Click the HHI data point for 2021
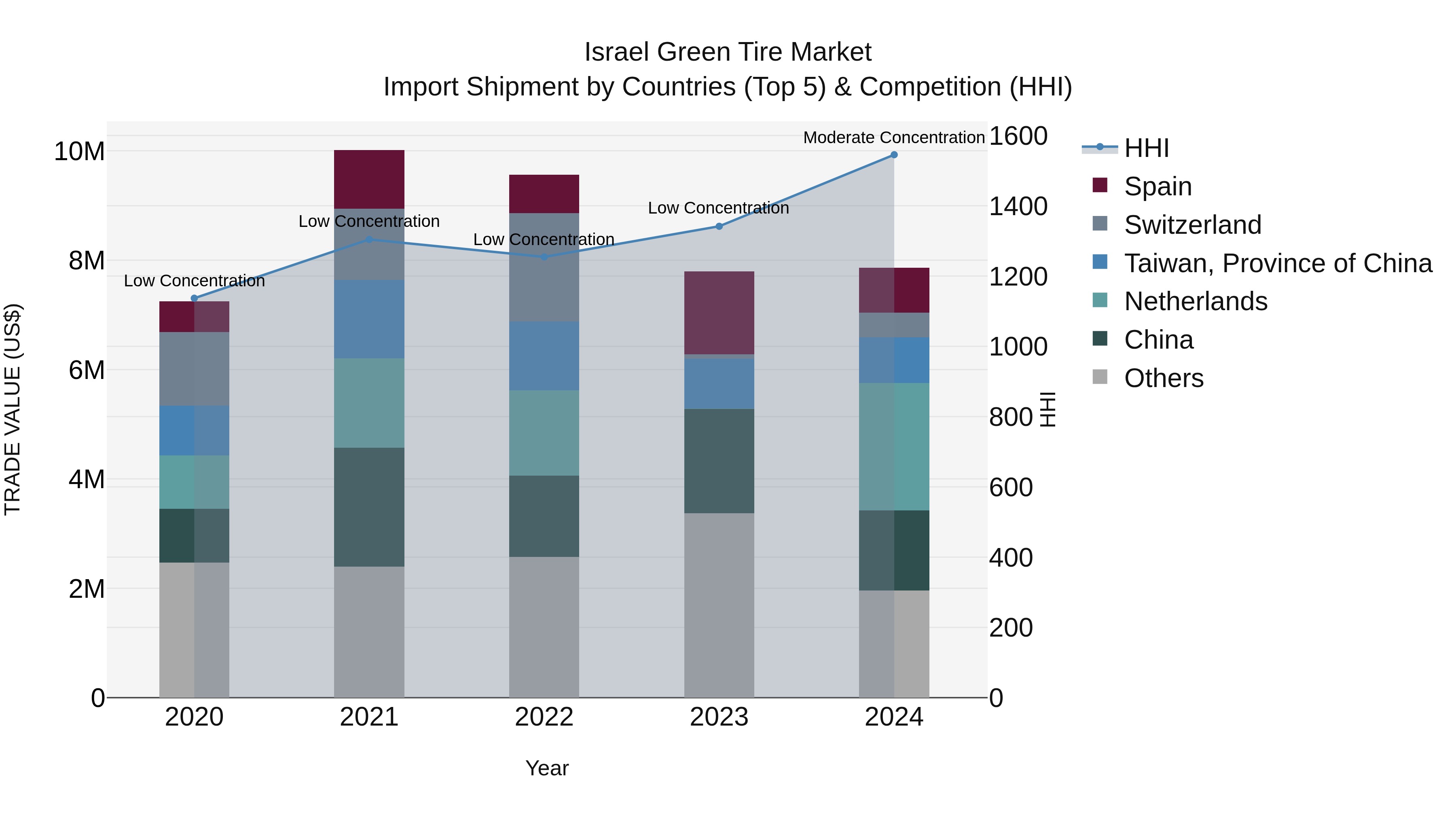 click(x=369, y=240)
